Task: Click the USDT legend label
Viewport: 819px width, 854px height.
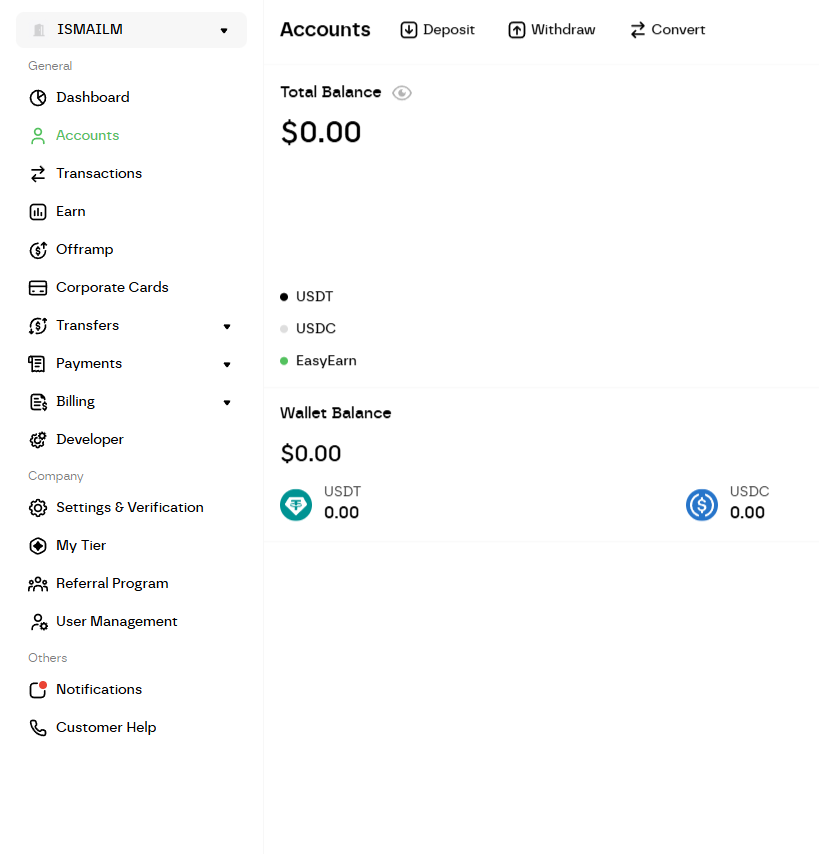Action: (x=314, y=297)
